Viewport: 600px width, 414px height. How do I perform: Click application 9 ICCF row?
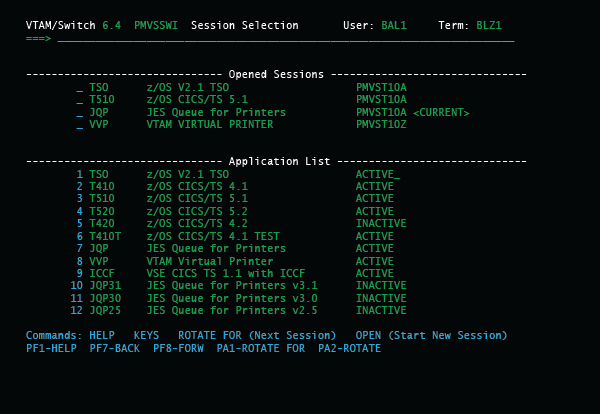pos(235,274)
